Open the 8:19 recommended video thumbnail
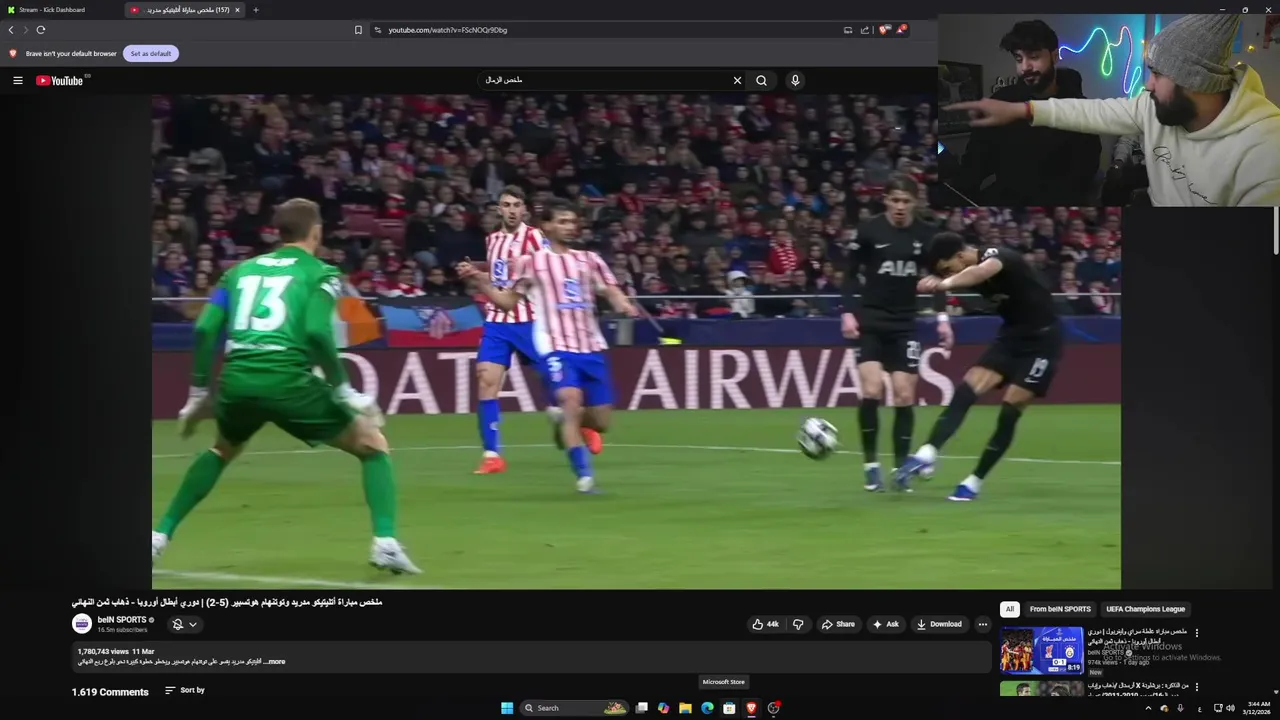Viewport: 1280px width, 720px height. 1041,651
